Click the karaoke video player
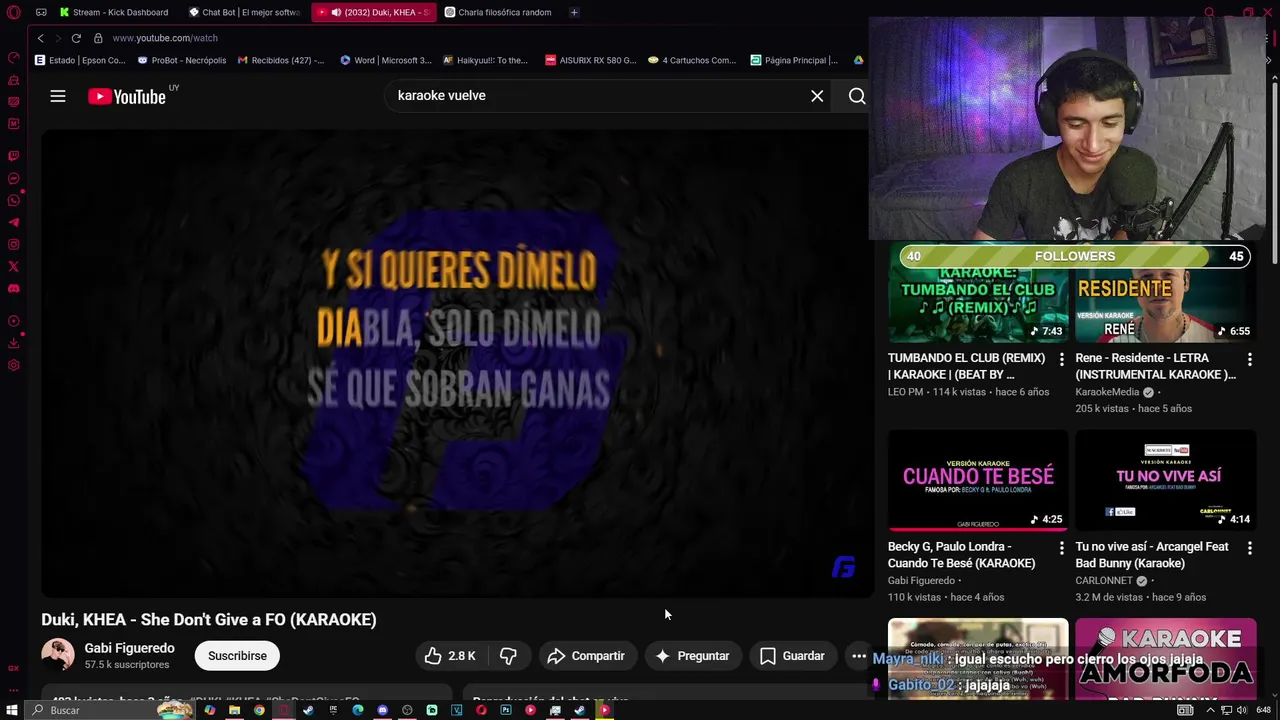The height and width of the screenshot is (720, 1280). tap(457, 364)
